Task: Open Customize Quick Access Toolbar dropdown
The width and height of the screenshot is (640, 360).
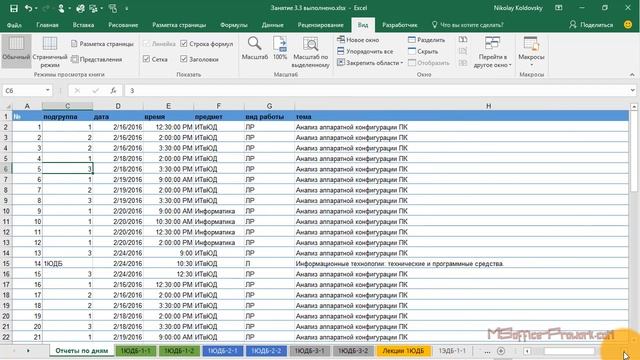Action: pyautogui.click(x=127, y=8)
